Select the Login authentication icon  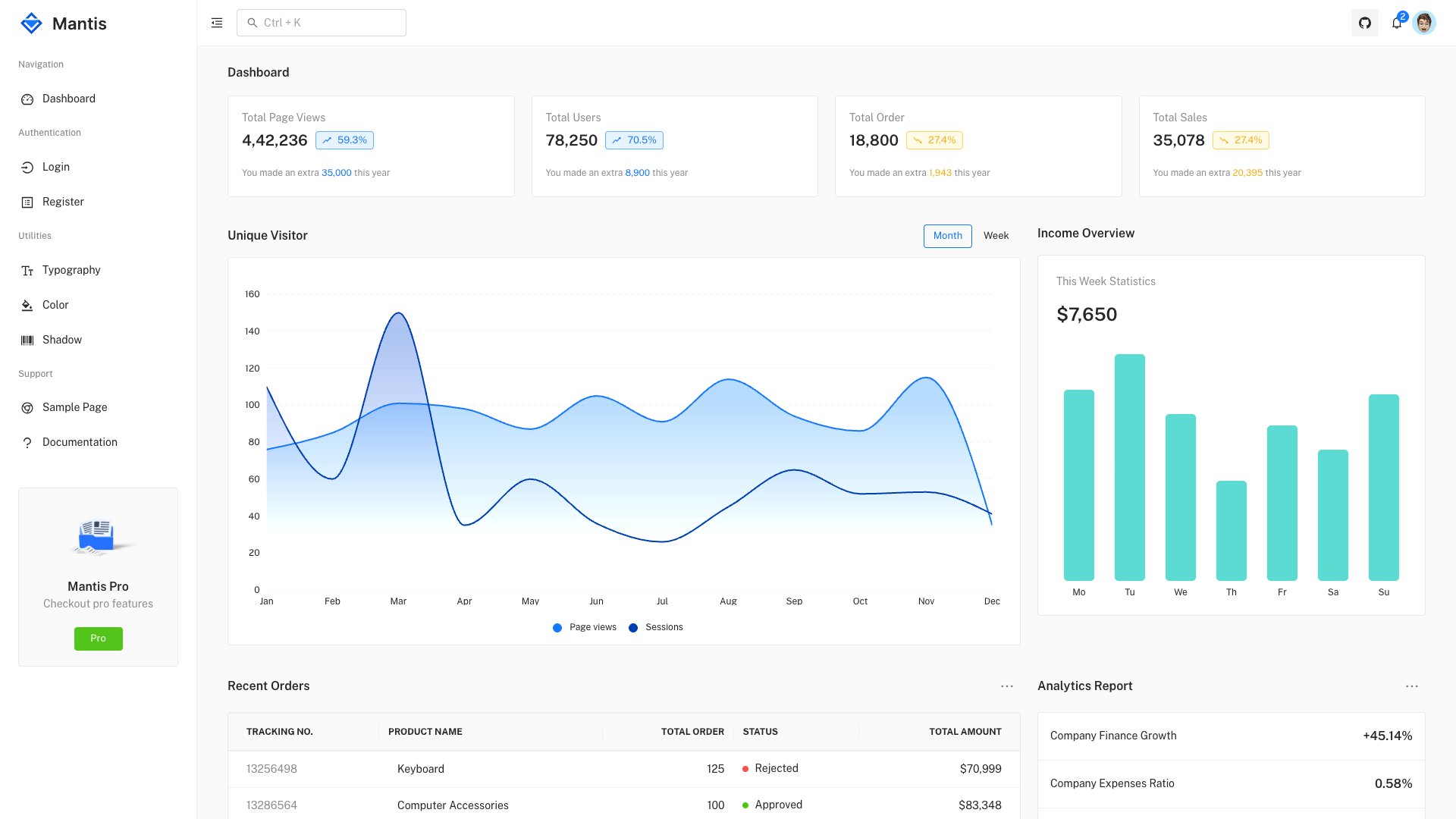point(28,167)
